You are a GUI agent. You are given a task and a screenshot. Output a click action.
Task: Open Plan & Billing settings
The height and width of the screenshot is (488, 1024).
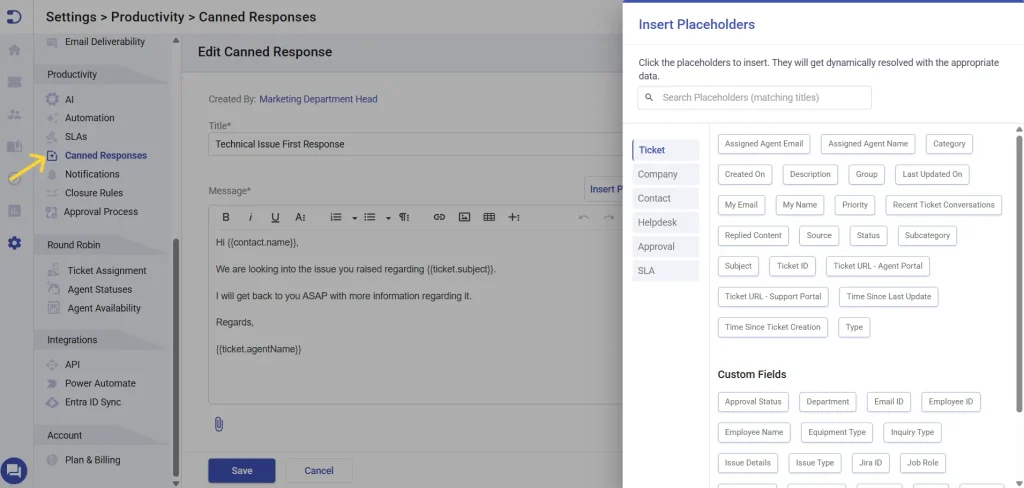pos(92,460)
